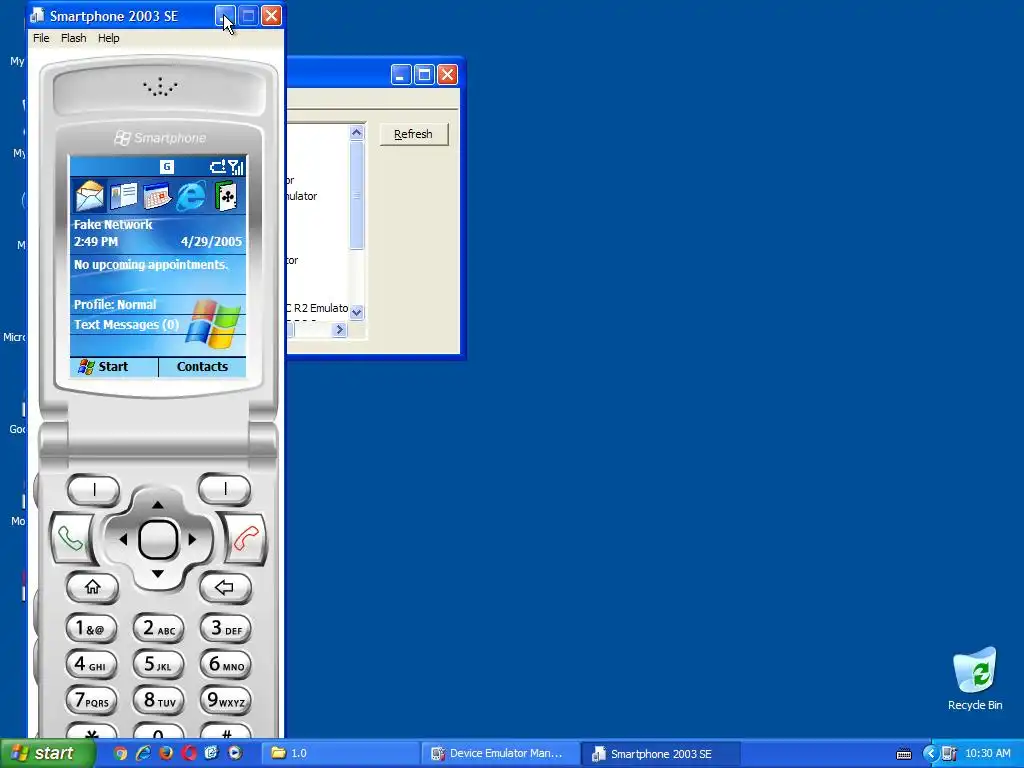
Task: Switch to Device Emulator Manager taskbar button
Action: [500, 753]
